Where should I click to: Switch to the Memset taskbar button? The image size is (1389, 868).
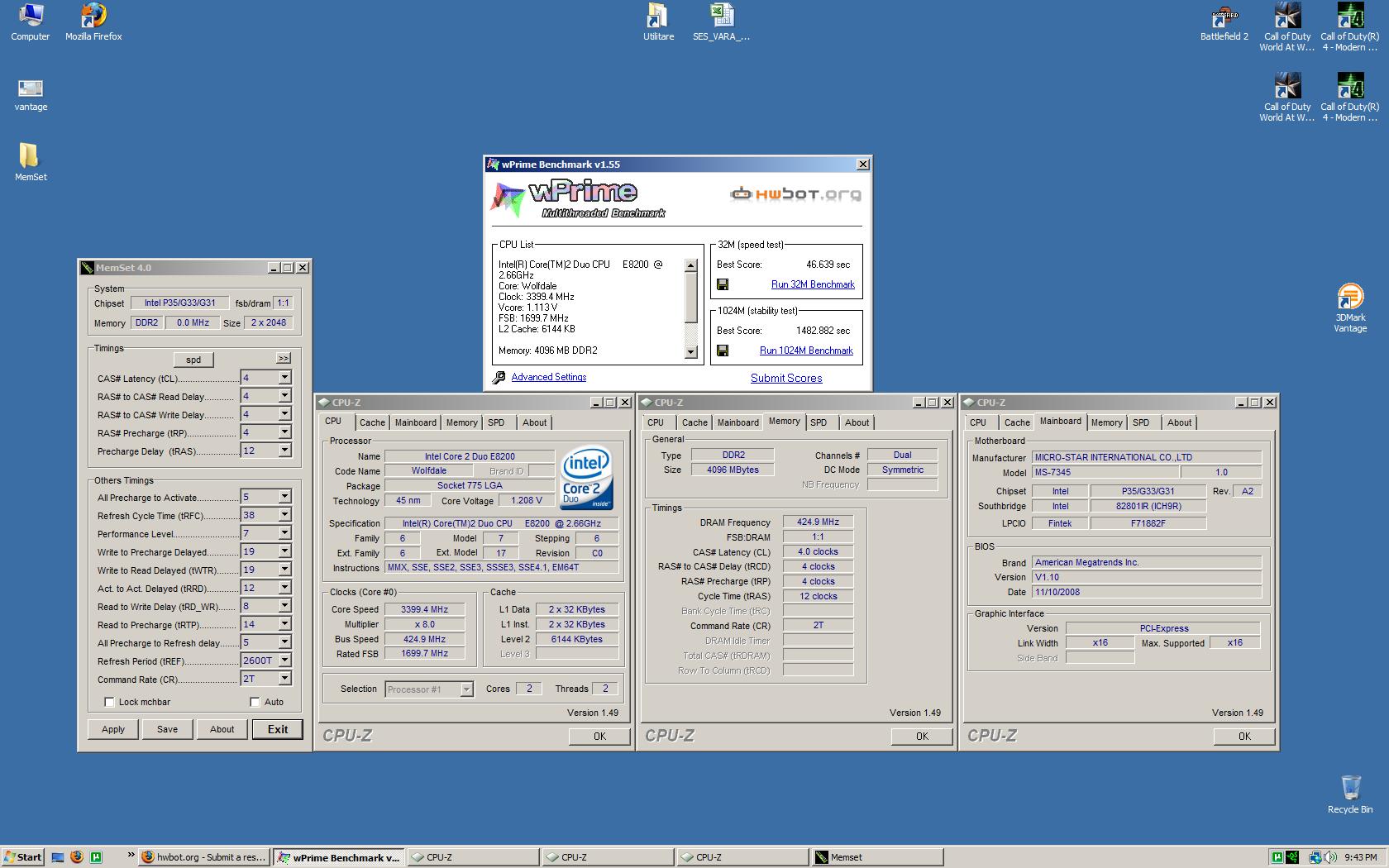pyautogui.click(x=878, y=857)
